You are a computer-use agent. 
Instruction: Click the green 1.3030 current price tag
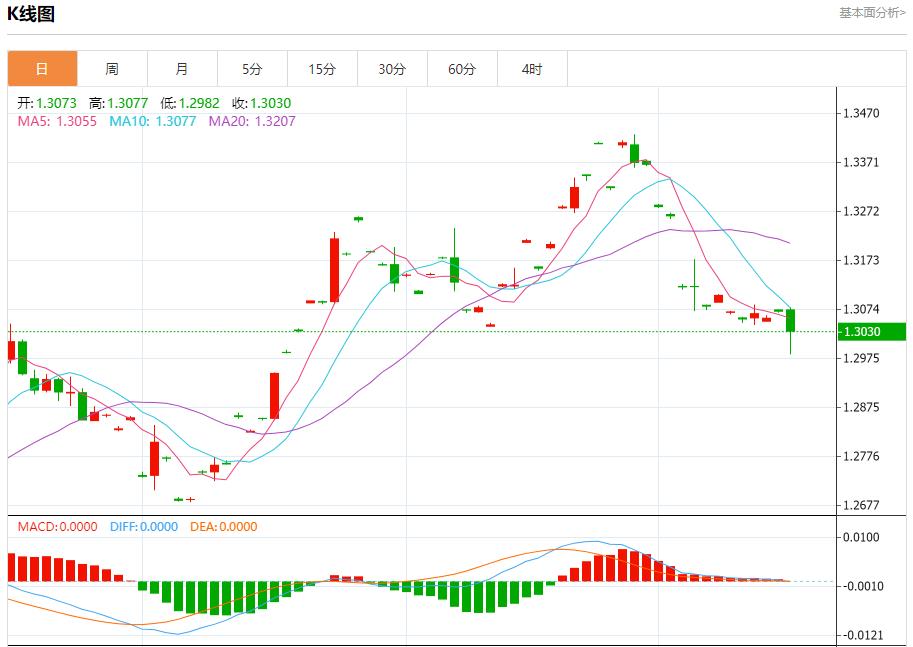click(872, 332)
